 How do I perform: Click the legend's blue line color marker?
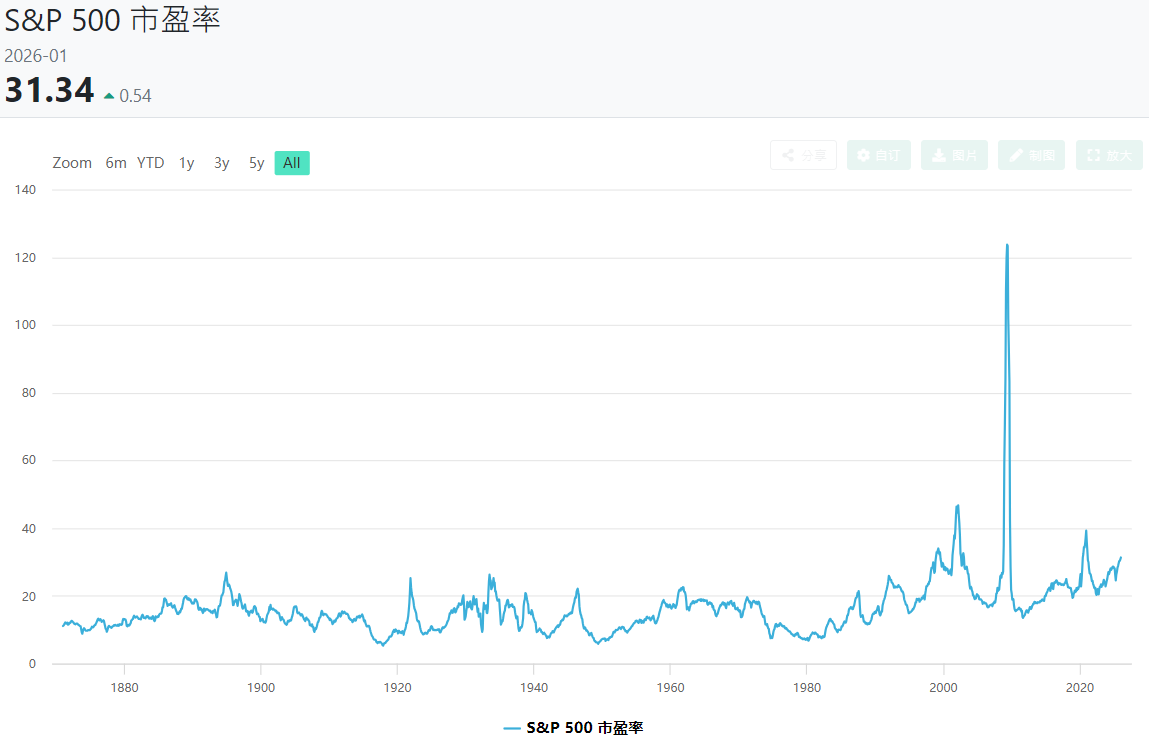pos(512,727)
